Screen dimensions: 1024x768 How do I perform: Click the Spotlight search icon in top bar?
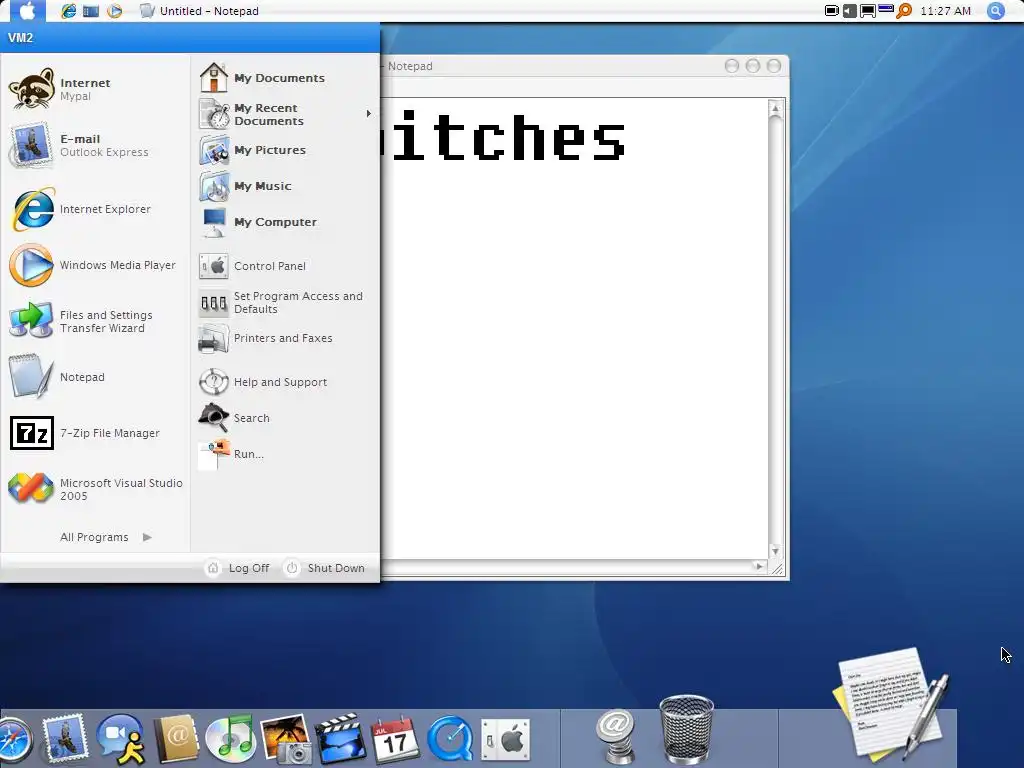coord(996,11)
